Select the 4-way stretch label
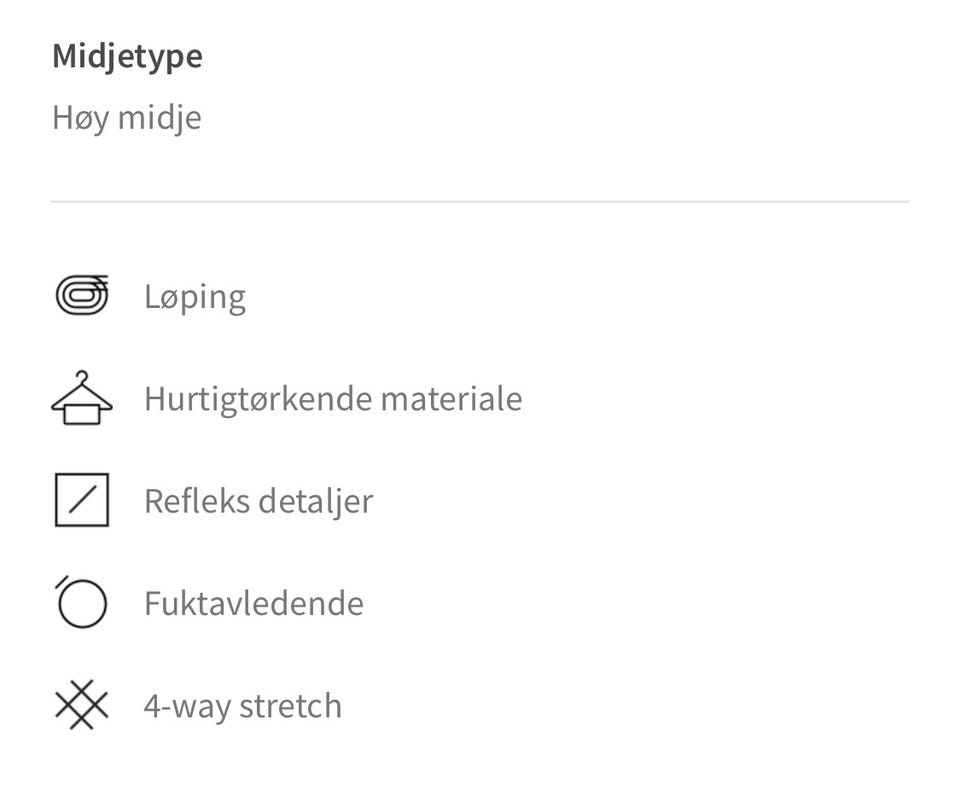 point(242,706)
